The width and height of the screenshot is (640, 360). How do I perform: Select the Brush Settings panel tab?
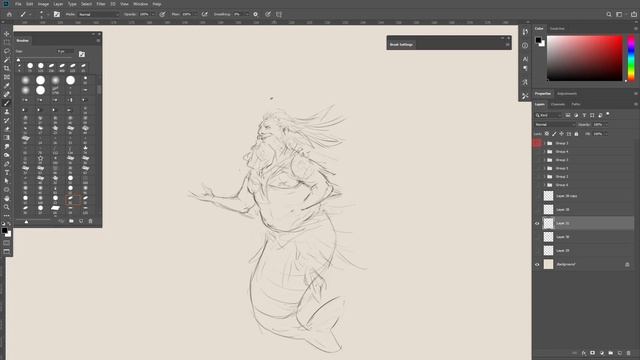(401, 44)
